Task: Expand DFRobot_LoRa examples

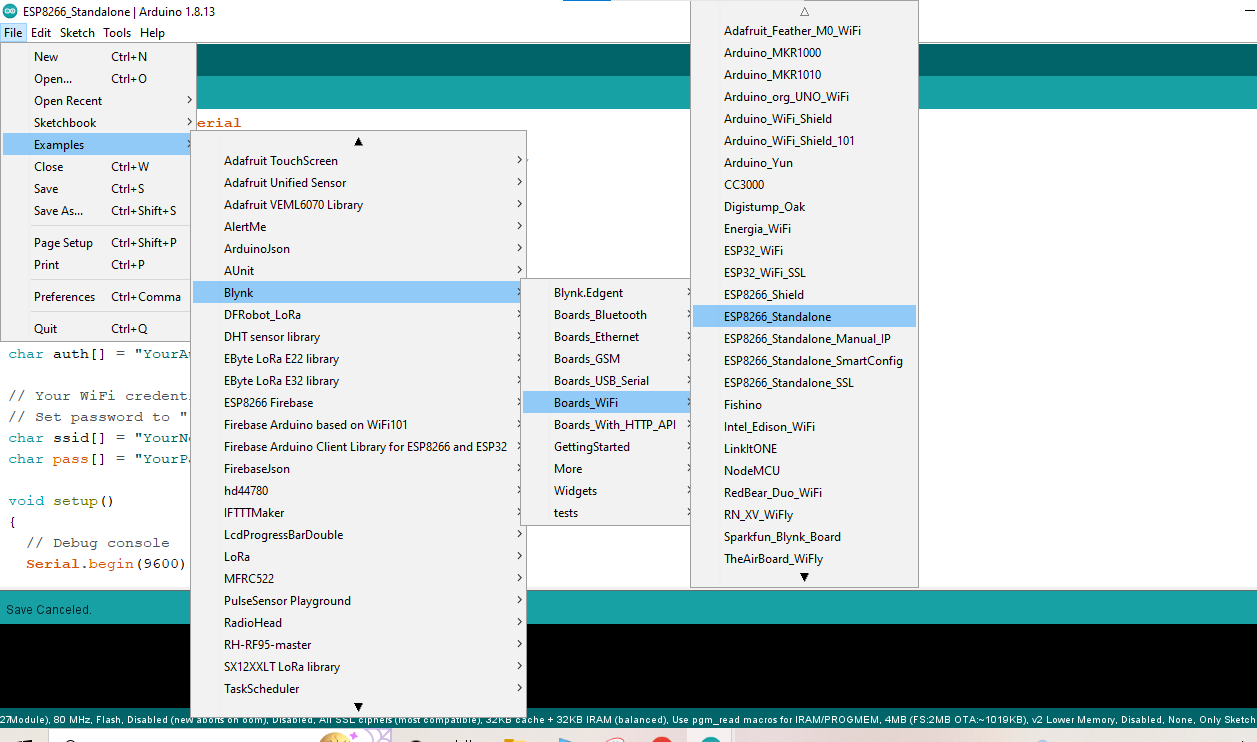Action: tap(358, 315)
